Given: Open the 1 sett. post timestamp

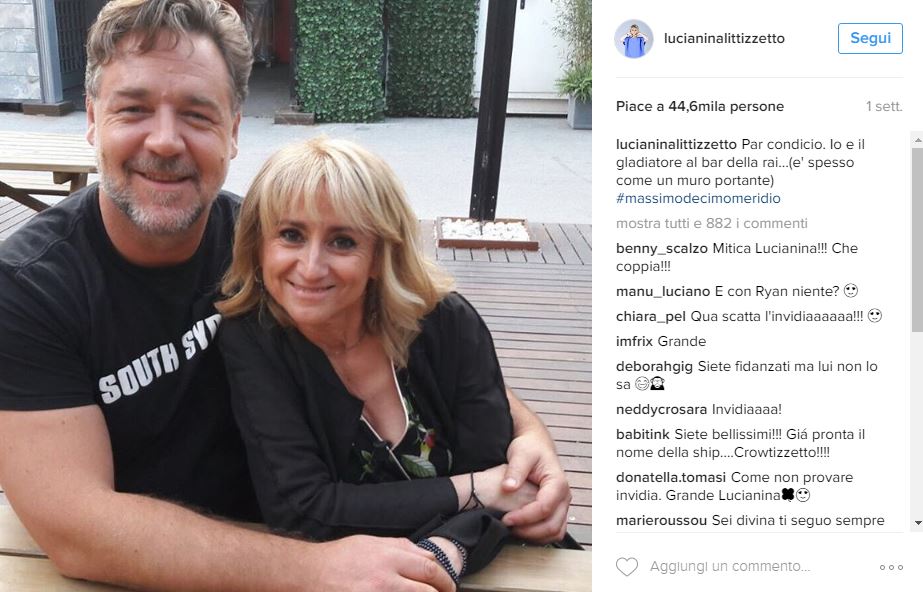Looking at the screenshot, I should [884, 107].
